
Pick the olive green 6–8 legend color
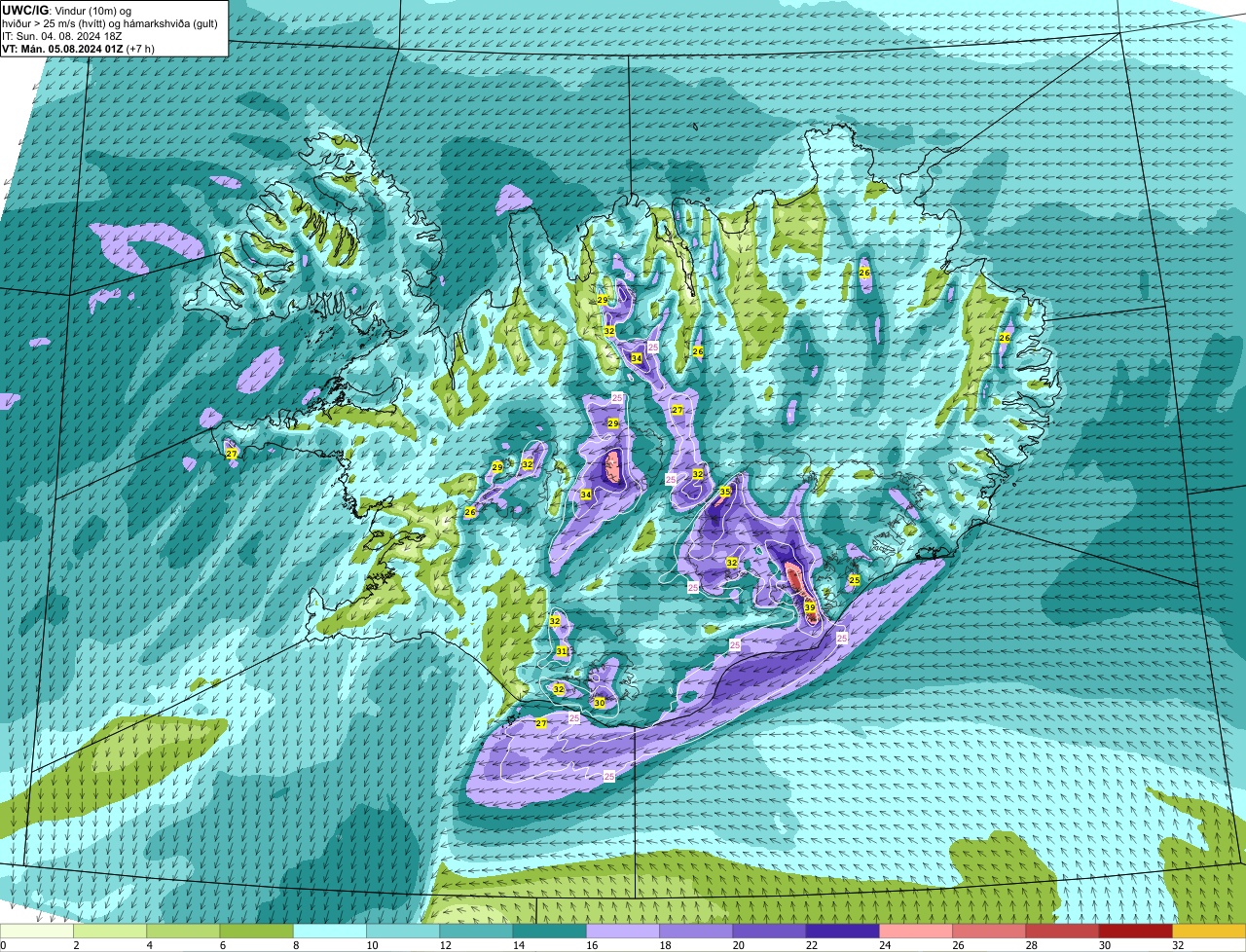click(256, 931)
